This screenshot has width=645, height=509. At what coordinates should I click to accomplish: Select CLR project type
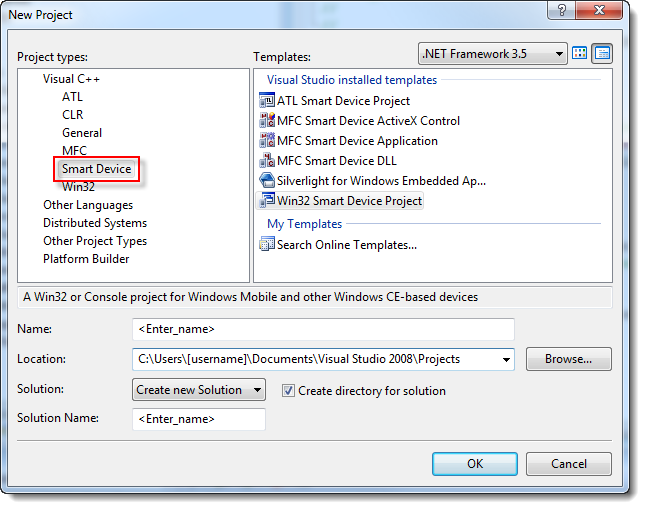72,115
